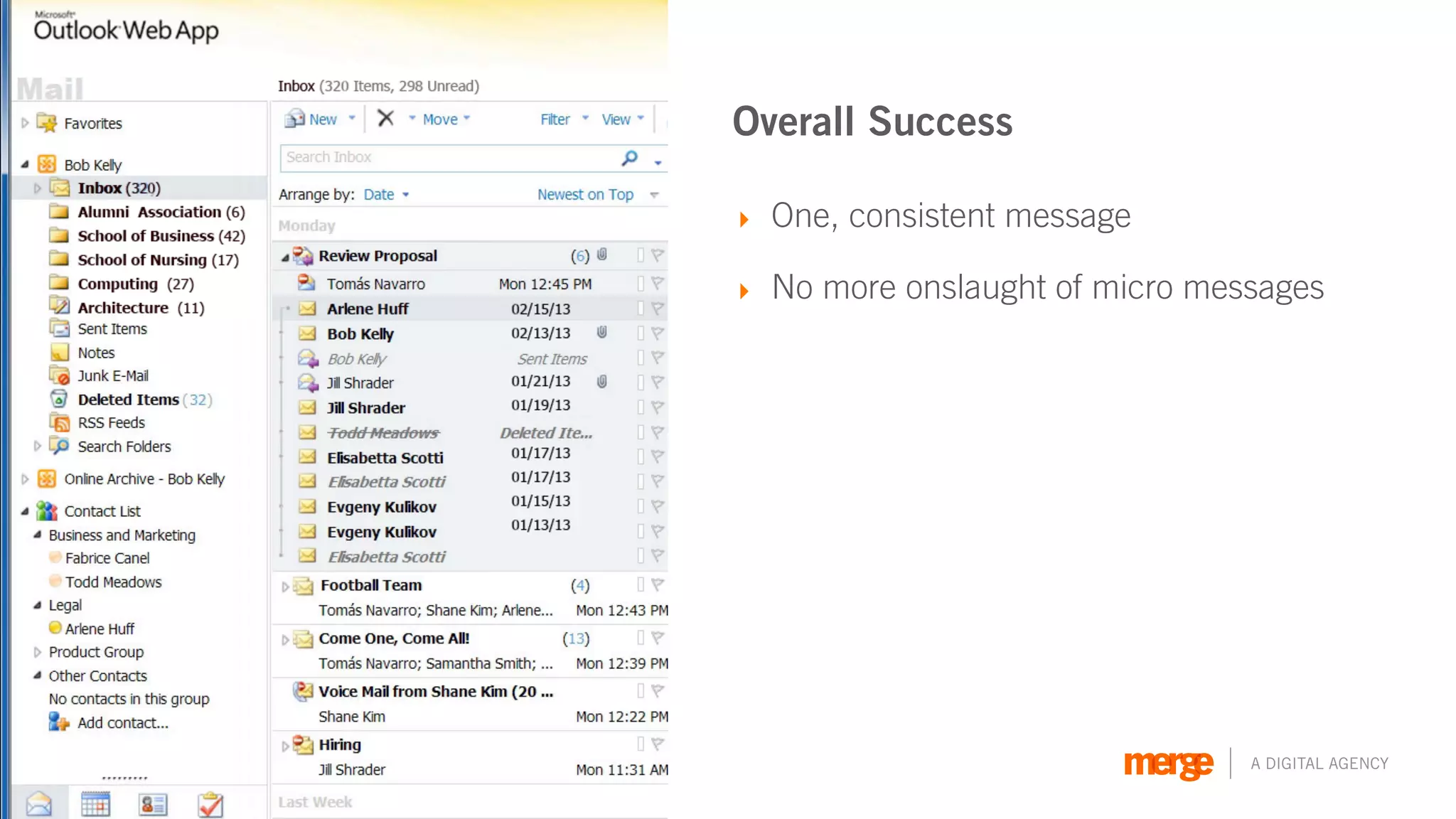
Task: Click the Voice Mail message icon
Action: tap(304, 690)
